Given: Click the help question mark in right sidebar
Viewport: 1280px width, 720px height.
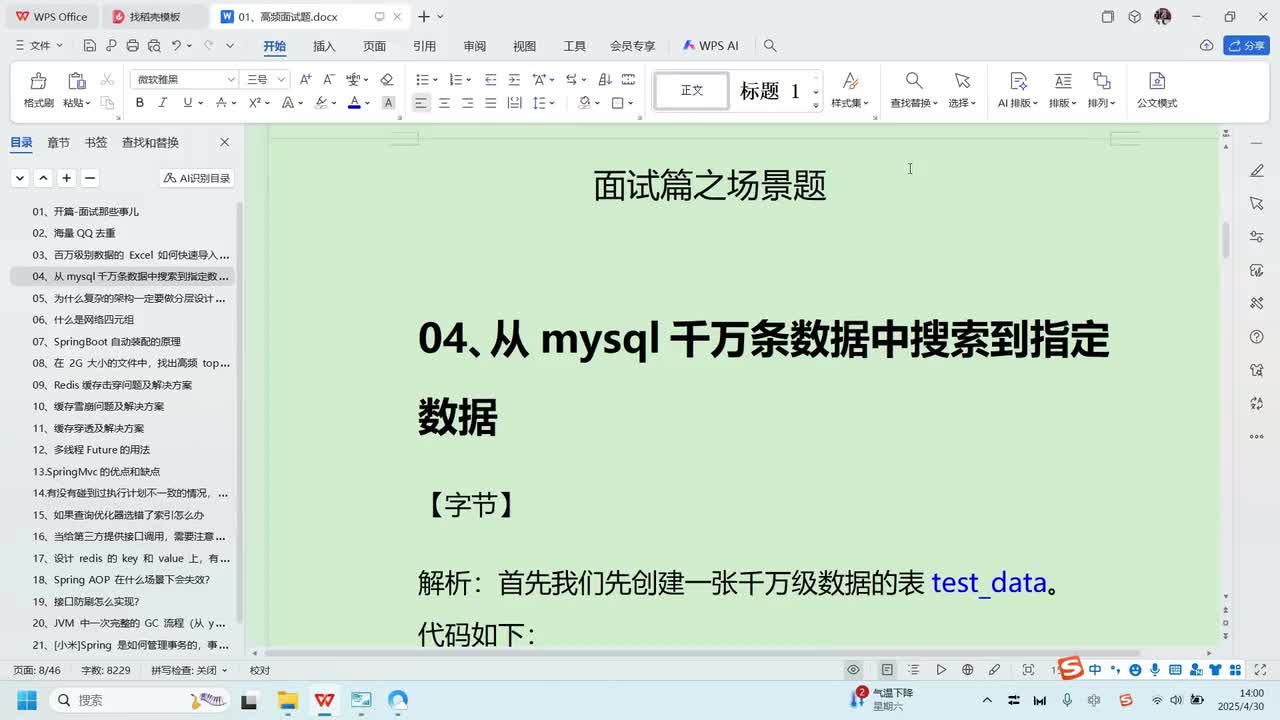Looking at the screenshot, I should tap(1257, 336).
